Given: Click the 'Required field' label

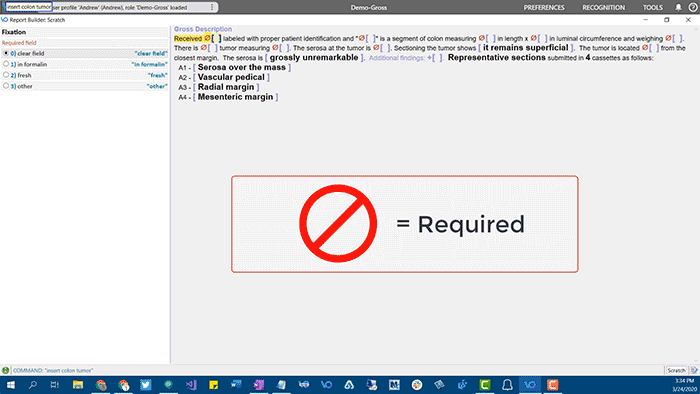Looking at the screenshot, I should click(x=19, y=43).
